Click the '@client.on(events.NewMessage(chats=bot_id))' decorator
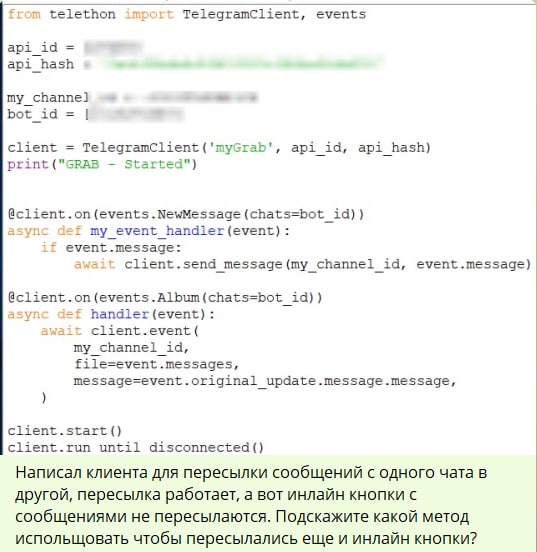 pyautogui.click(x=186, y=214)
